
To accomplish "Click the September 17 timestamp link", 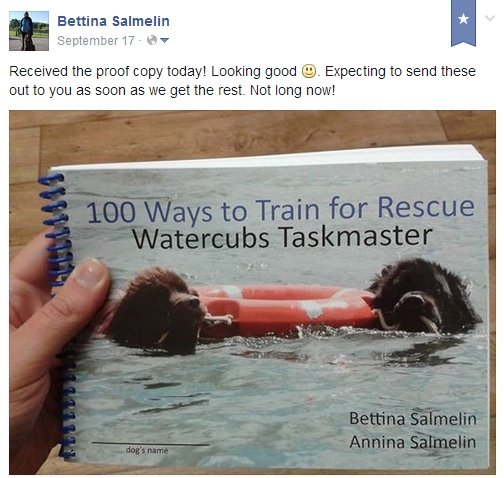I will tap(96, 41).
